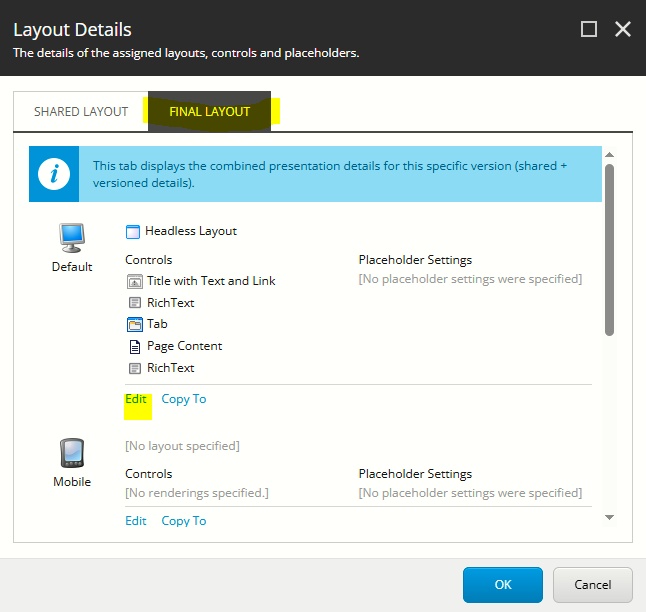Cancel the Layout Details dialog
Image resolution: width=646 pixels, height=612 pixels.
tap(592, 585)
